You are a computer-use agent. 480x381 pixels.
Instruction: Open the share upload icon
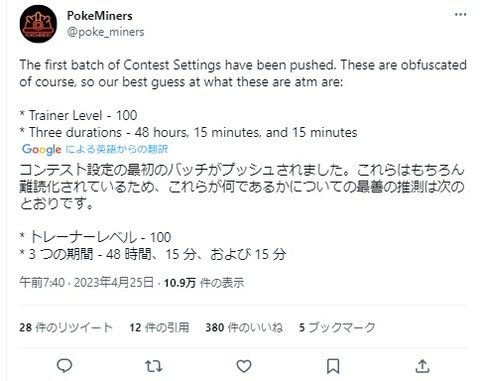pyautogui.click(x=422, y=366)
